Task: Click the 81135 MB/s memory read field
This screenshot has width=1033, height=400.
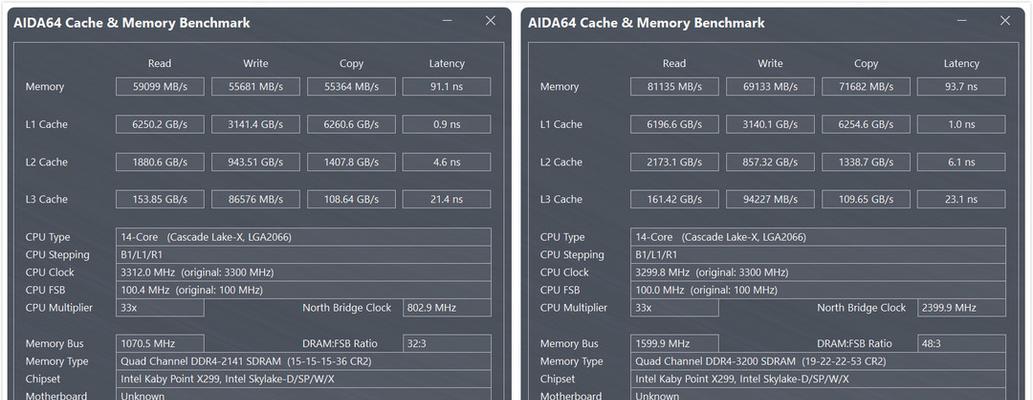Action: click(x=674, y=87)
